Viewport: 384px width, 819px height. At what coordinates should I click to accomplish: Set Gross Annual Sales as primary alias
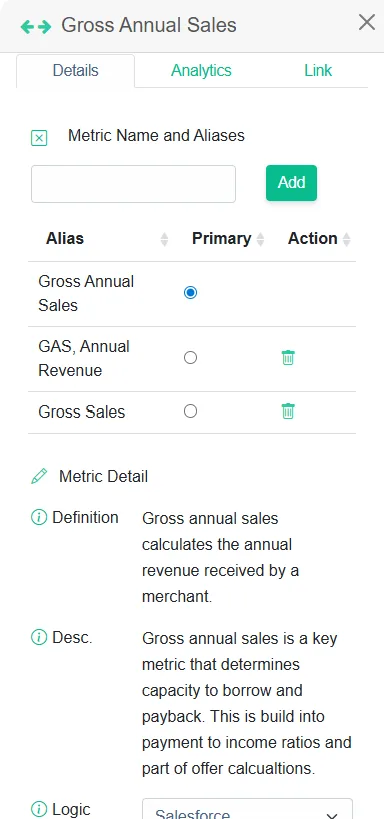tap(191, 292)
